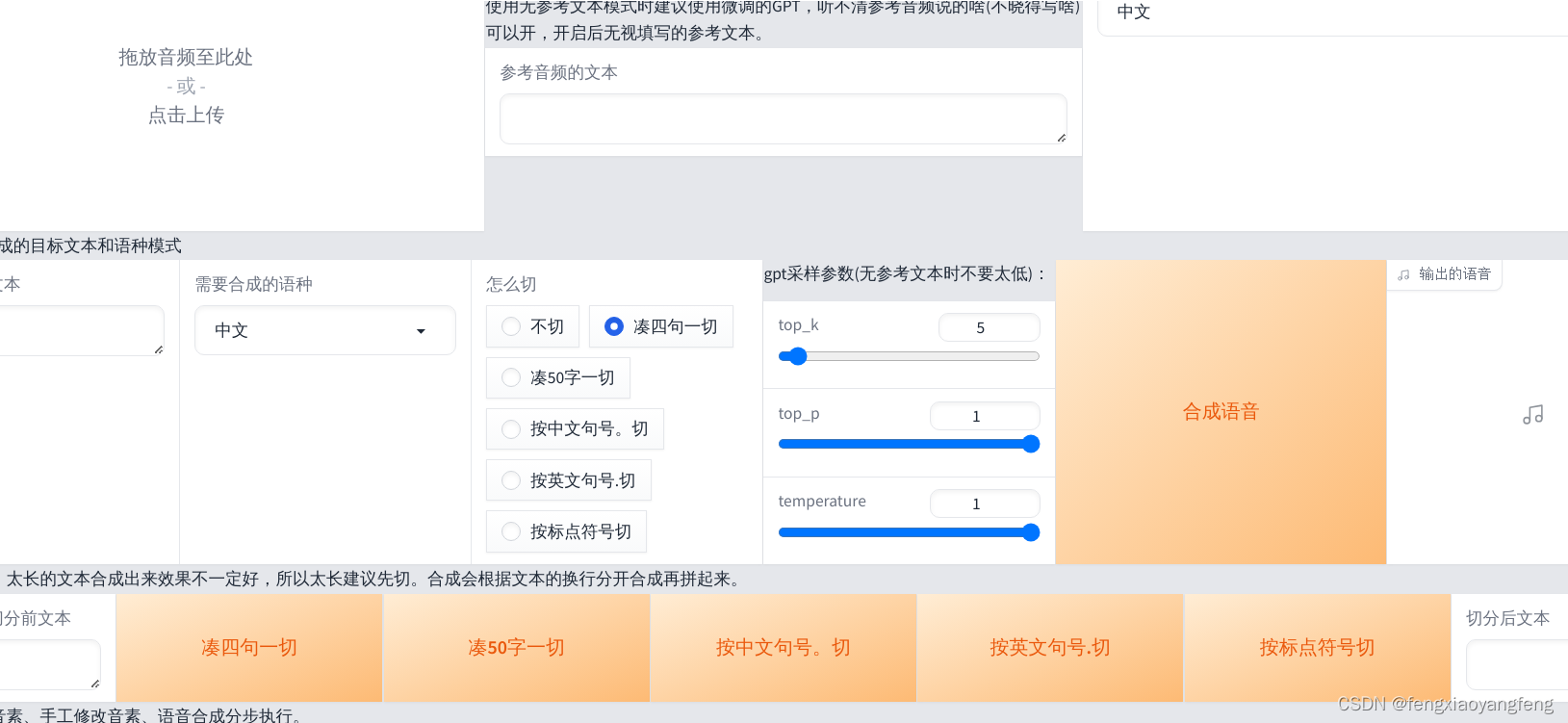The width and height of the screenshot is (1568, 723).
Task: Click the orange 按中文句号。切 button
Action: 784,648
